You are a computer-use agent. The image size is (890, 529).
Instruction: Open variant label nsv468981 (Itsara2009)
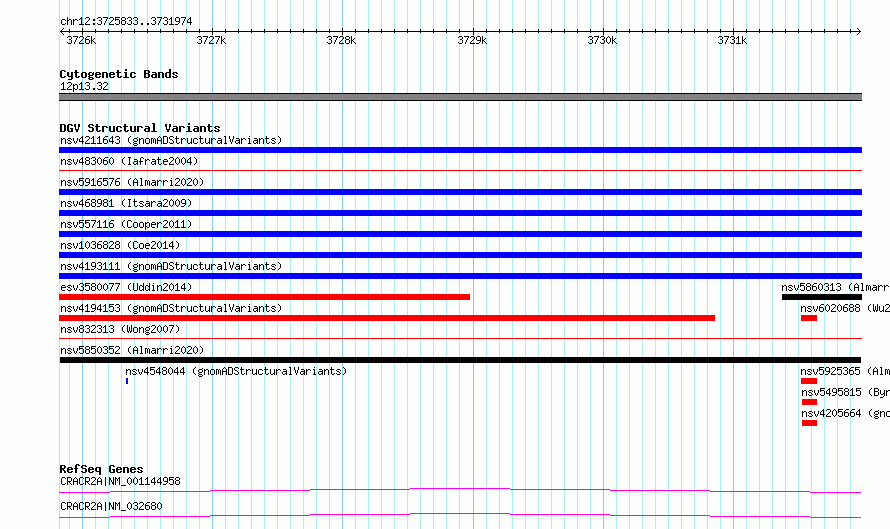126,203
